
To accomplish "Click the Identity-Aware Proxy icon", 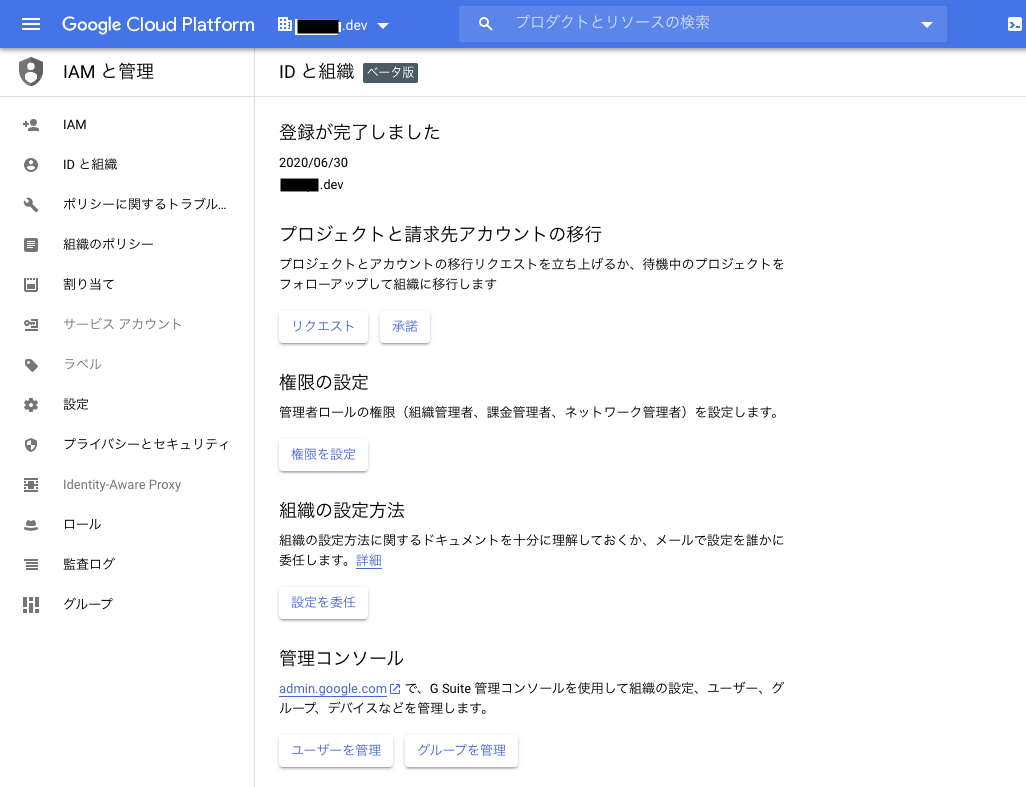I will [31, 485].
